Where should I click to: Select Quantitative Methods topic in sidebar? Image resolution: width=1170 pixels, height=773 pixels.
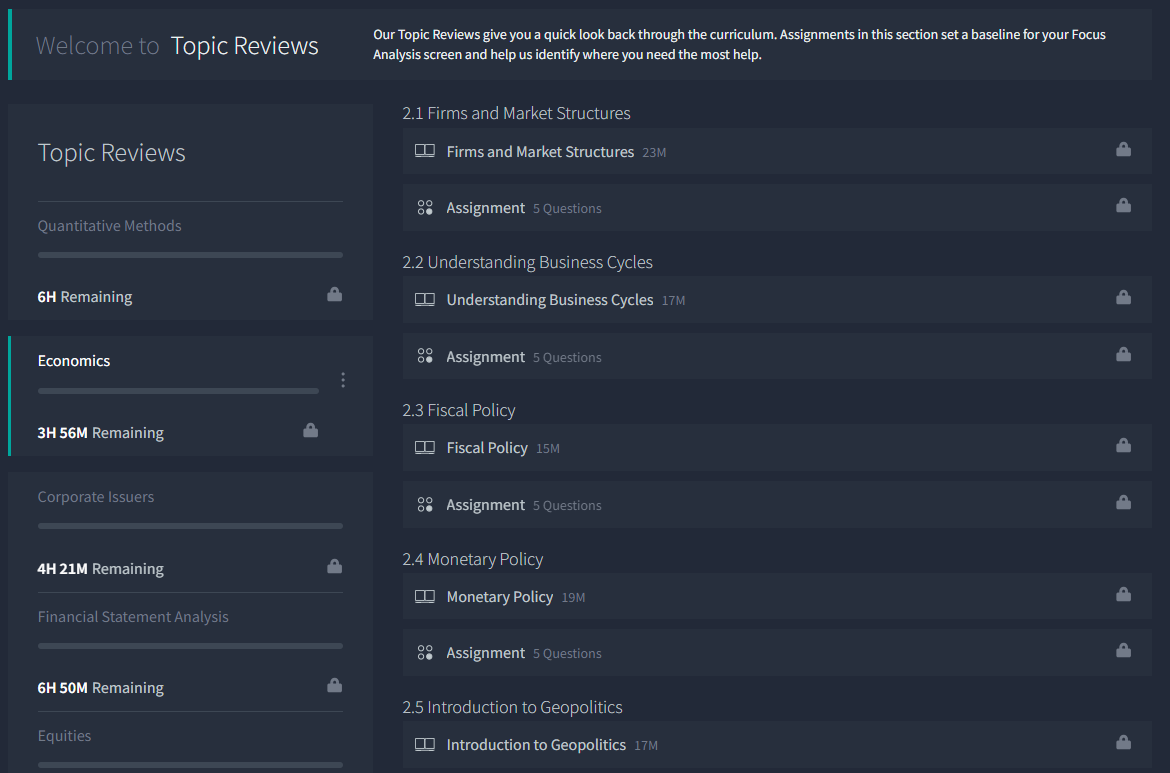[110, 226]
